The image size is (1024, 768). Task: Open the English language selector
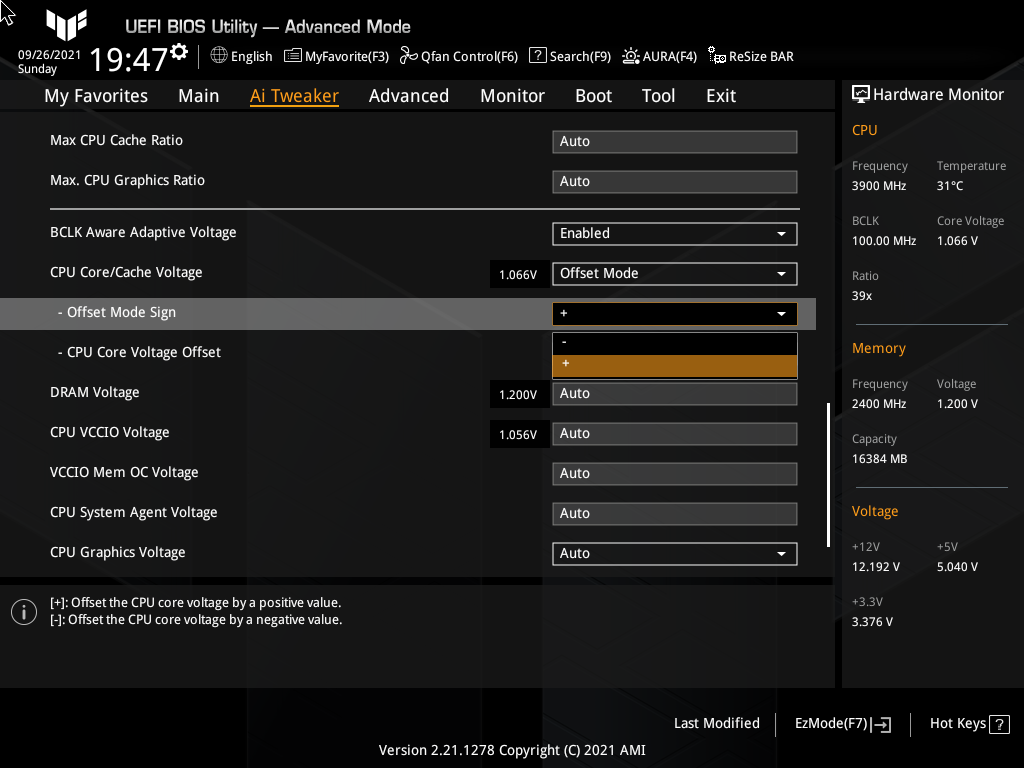coord(241,57)
